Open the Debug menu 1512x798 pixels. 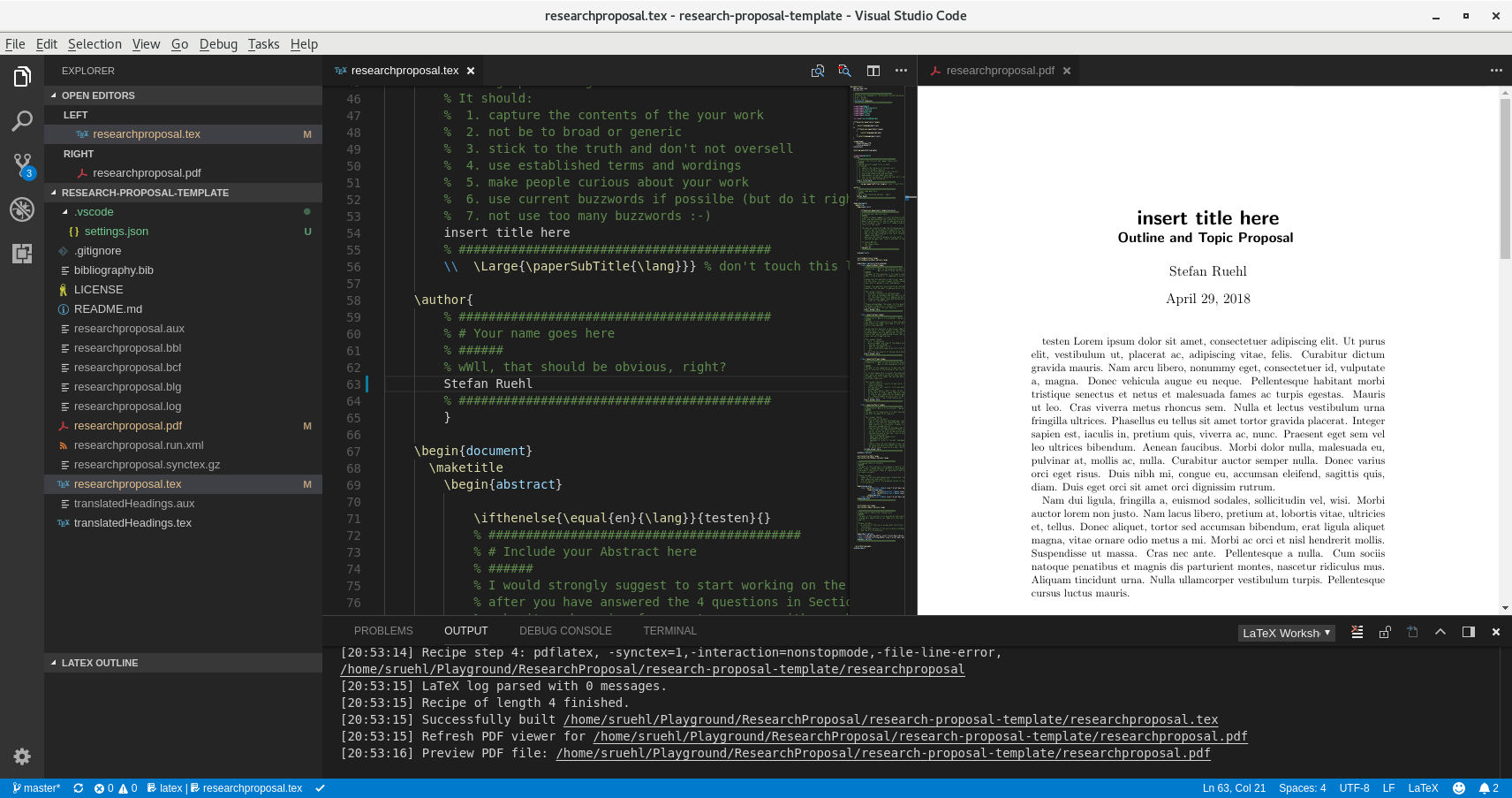(x=218, y=44)
